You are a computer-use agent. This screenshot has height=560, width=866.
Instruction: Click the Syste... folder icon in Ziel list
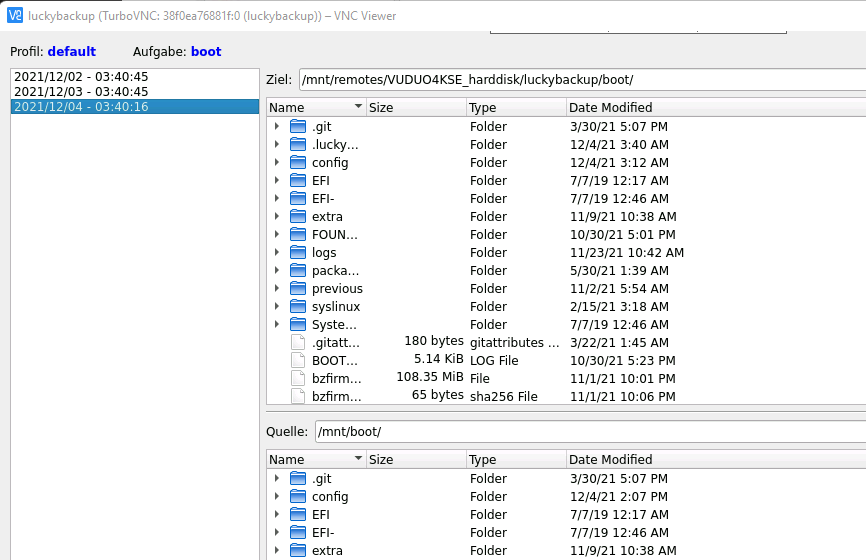click(298, 324)
